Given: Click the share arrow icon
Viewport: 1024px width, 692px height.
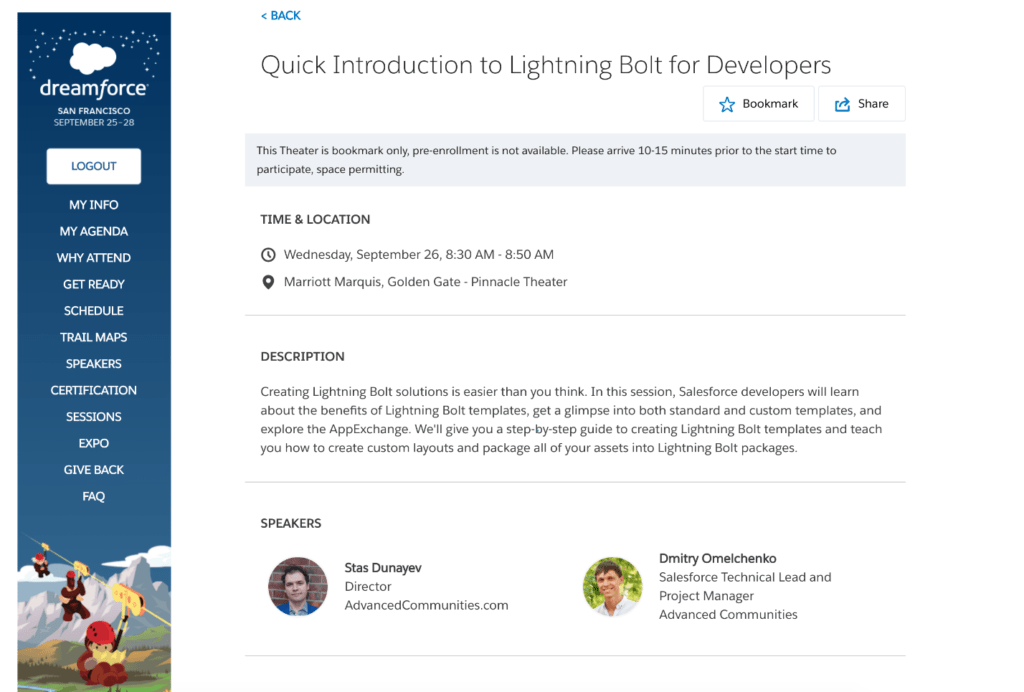Looking at the screenshot, I should point(842,104).
